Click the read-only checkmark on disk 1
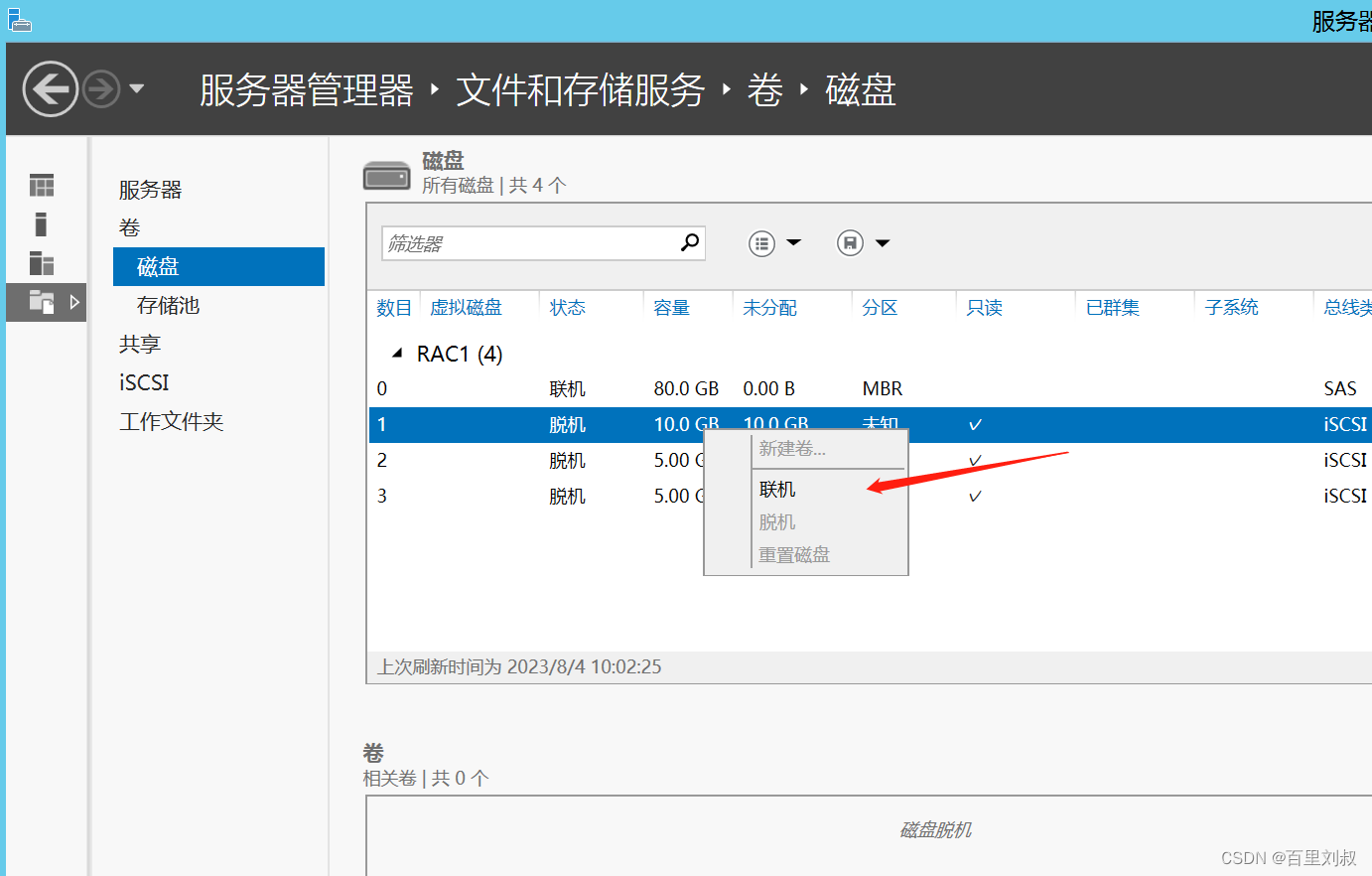This screenshot has width=1372, height=876. (975, 425)
